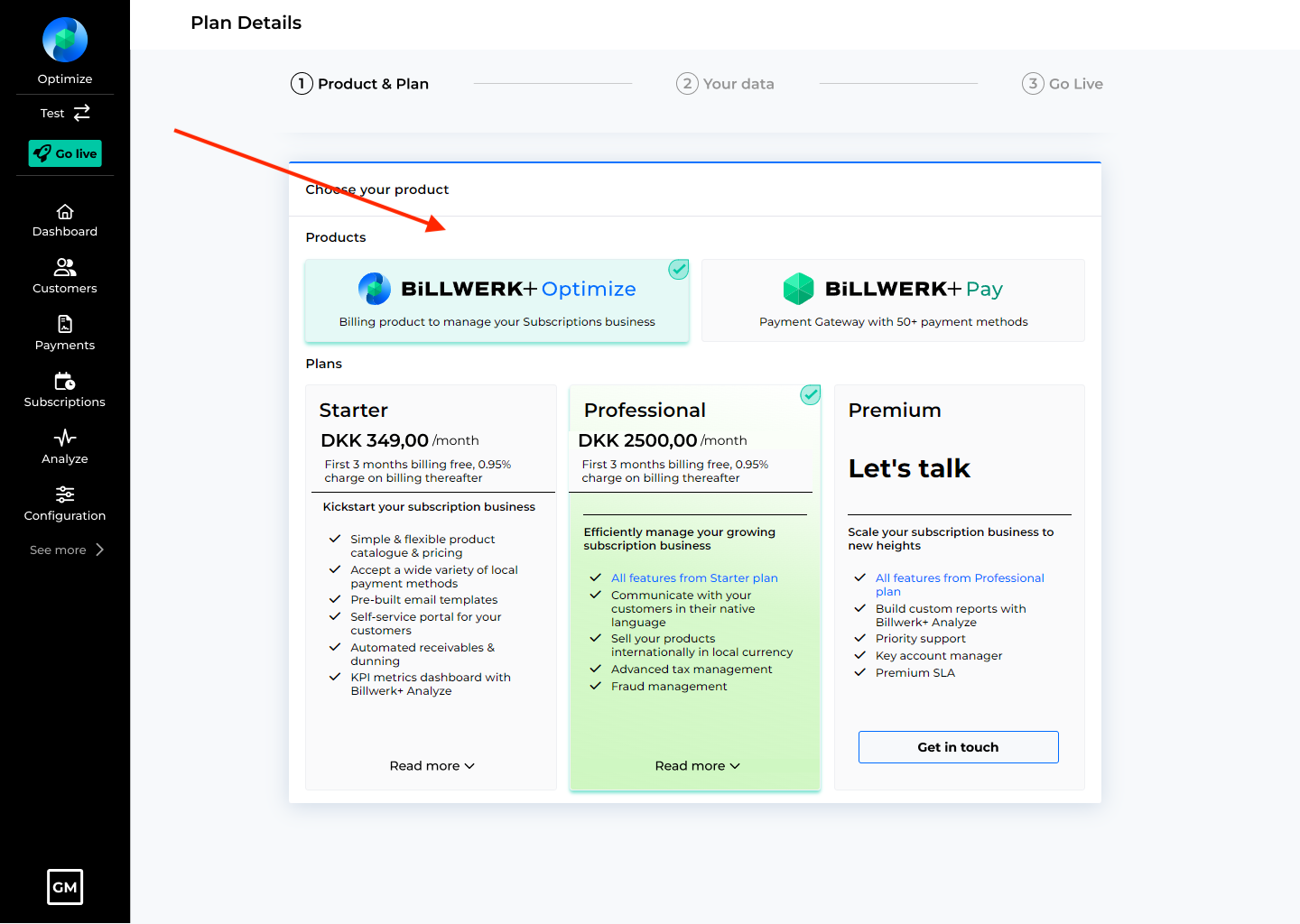Click Key account manager feature line
1300x924 pixels.
(x=939, y=656)
